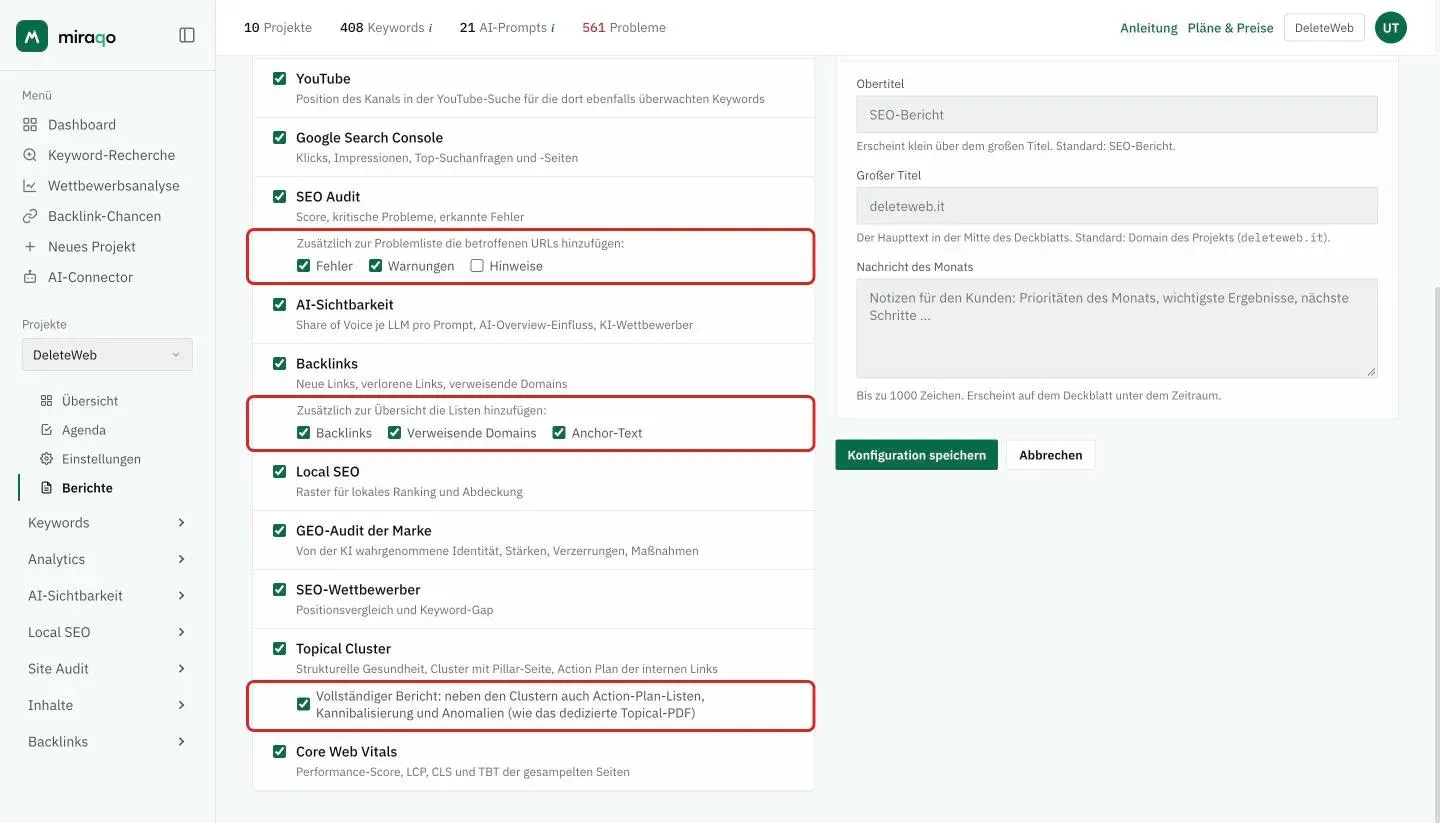Select Agenda under the project
Viewport: 1440px width, 823px height.
coord(84,430)
